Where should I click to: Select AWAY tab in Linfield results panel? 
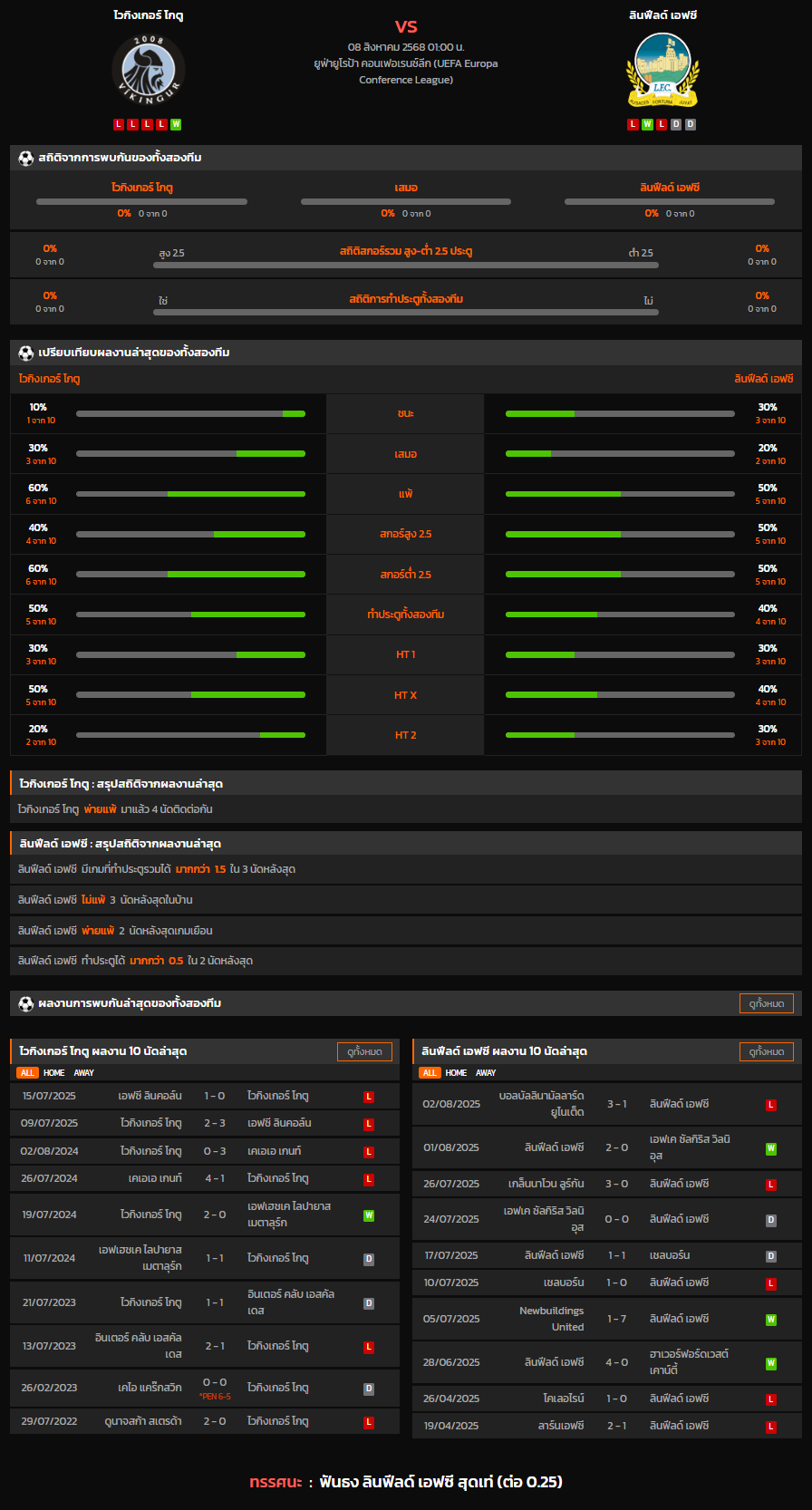(486, 1073)
